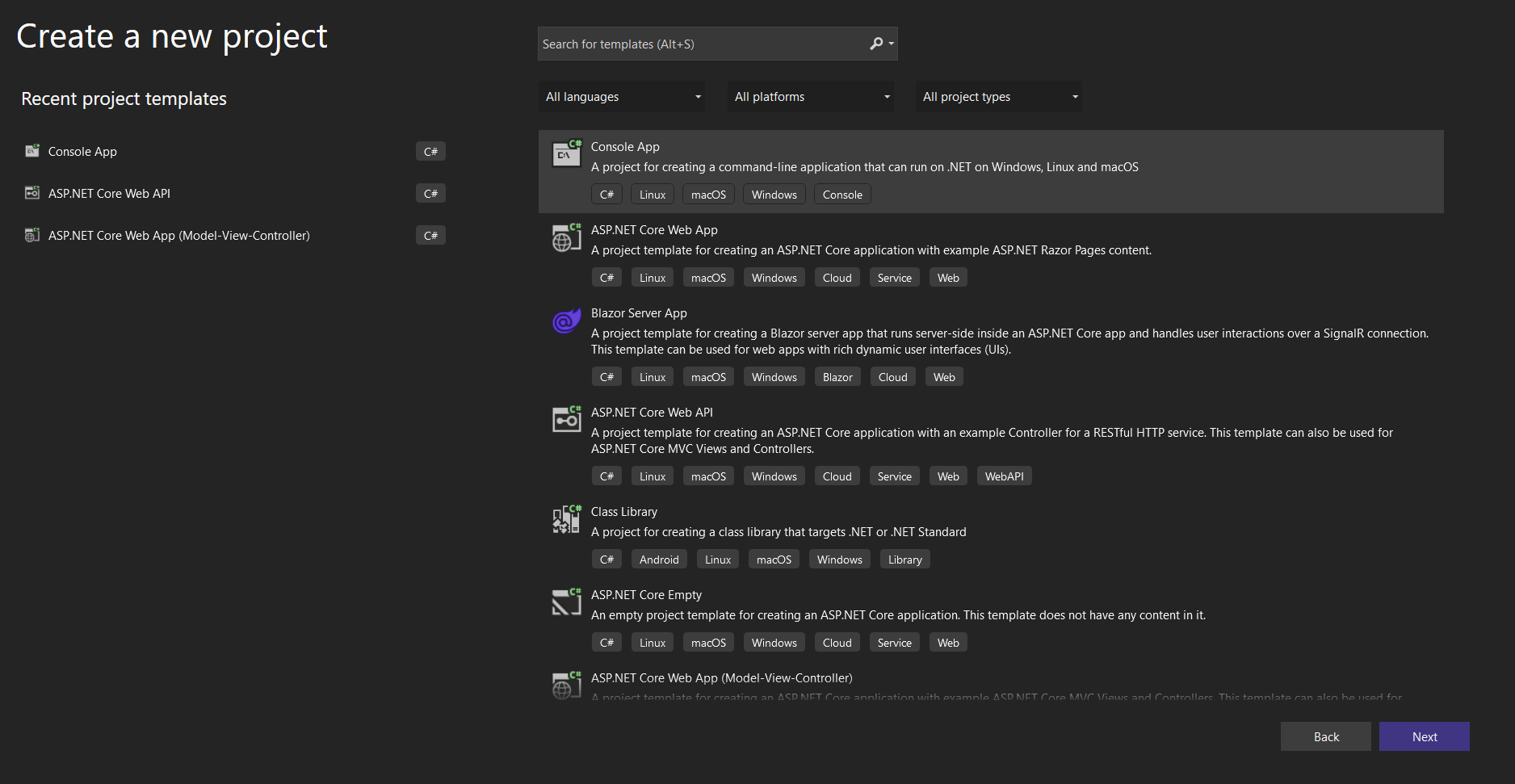Select the Class Library template title
1515x784 pixels.
pyautogui.click(x=624, y=512)
